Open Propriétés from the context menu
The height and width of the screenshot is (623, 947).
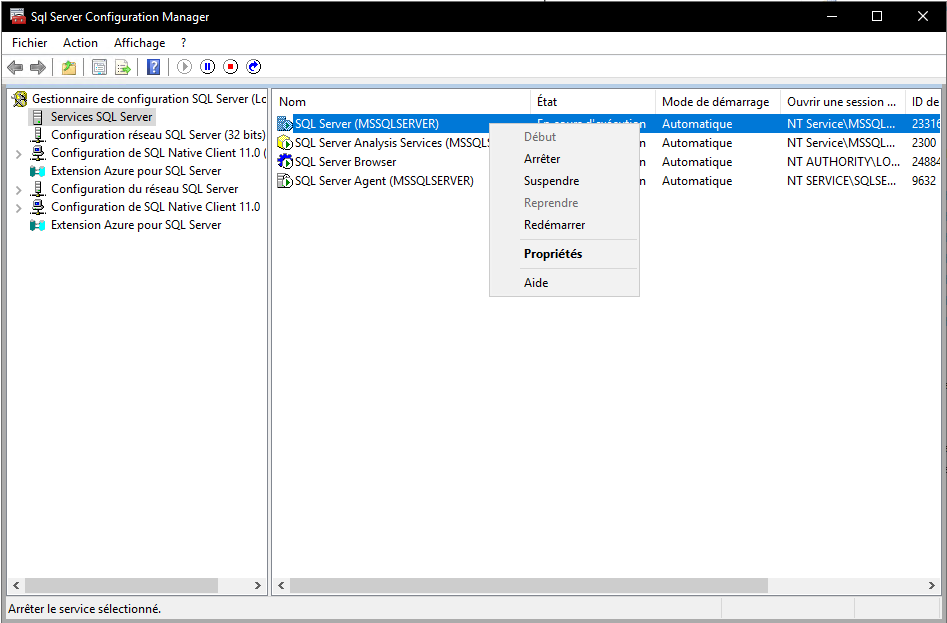(x=564, y=254)
